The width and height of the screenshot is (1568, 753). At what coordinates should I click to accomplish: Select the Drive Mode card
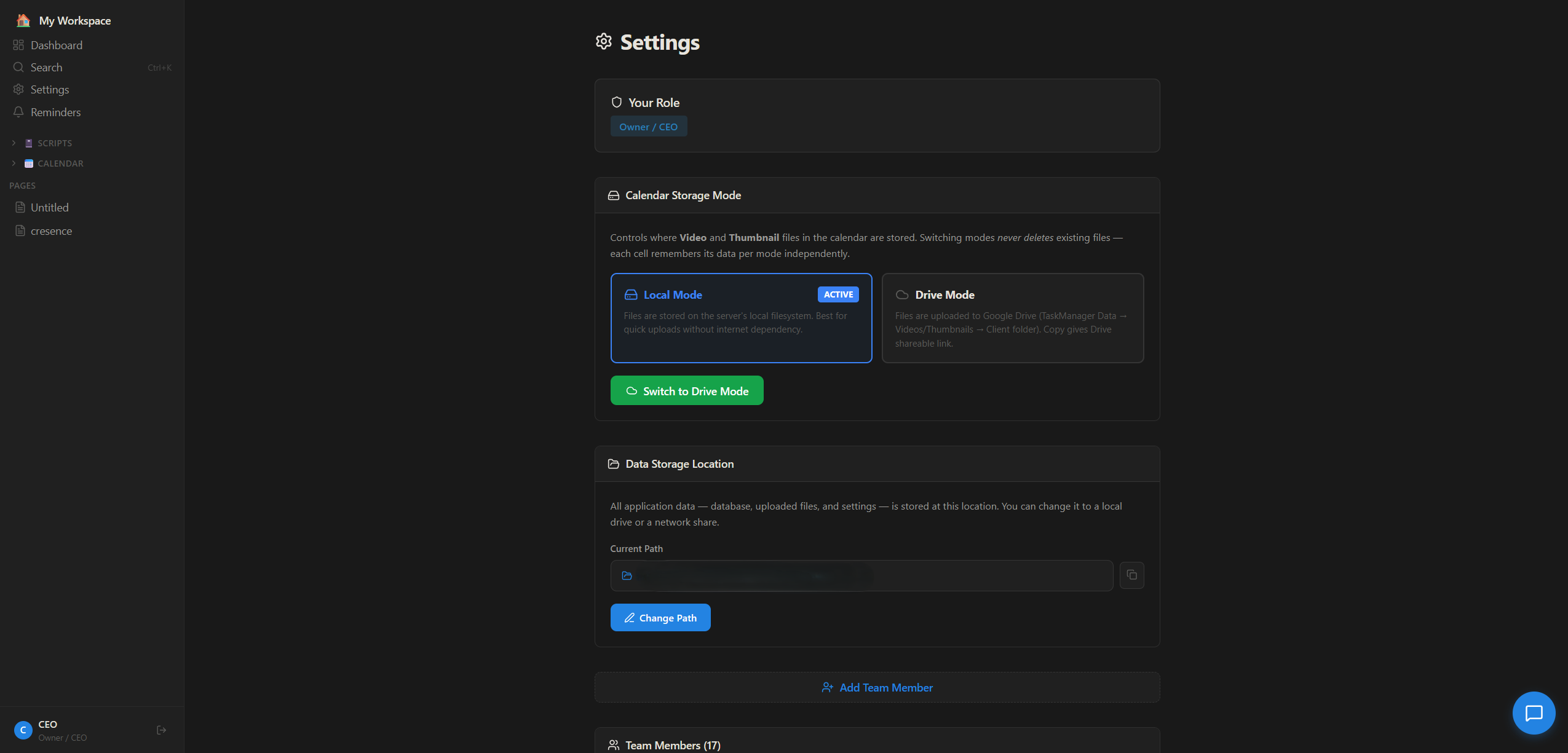point(1013,318)
